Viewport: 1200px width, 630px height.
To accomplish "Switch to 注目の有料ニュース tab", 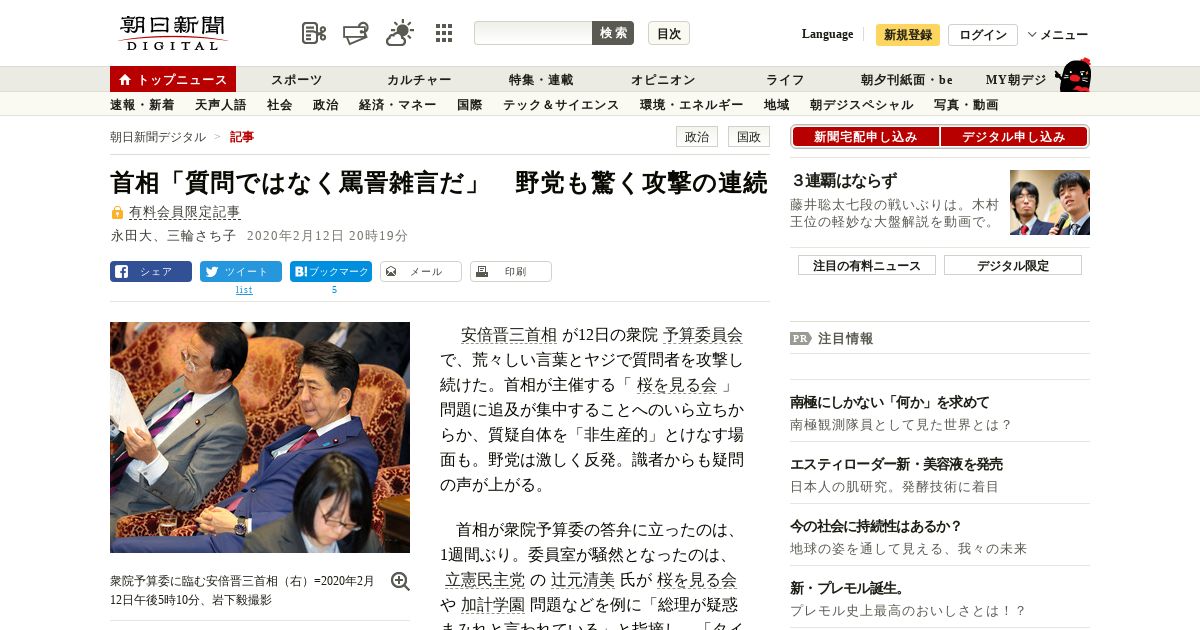I will [867, 265].
